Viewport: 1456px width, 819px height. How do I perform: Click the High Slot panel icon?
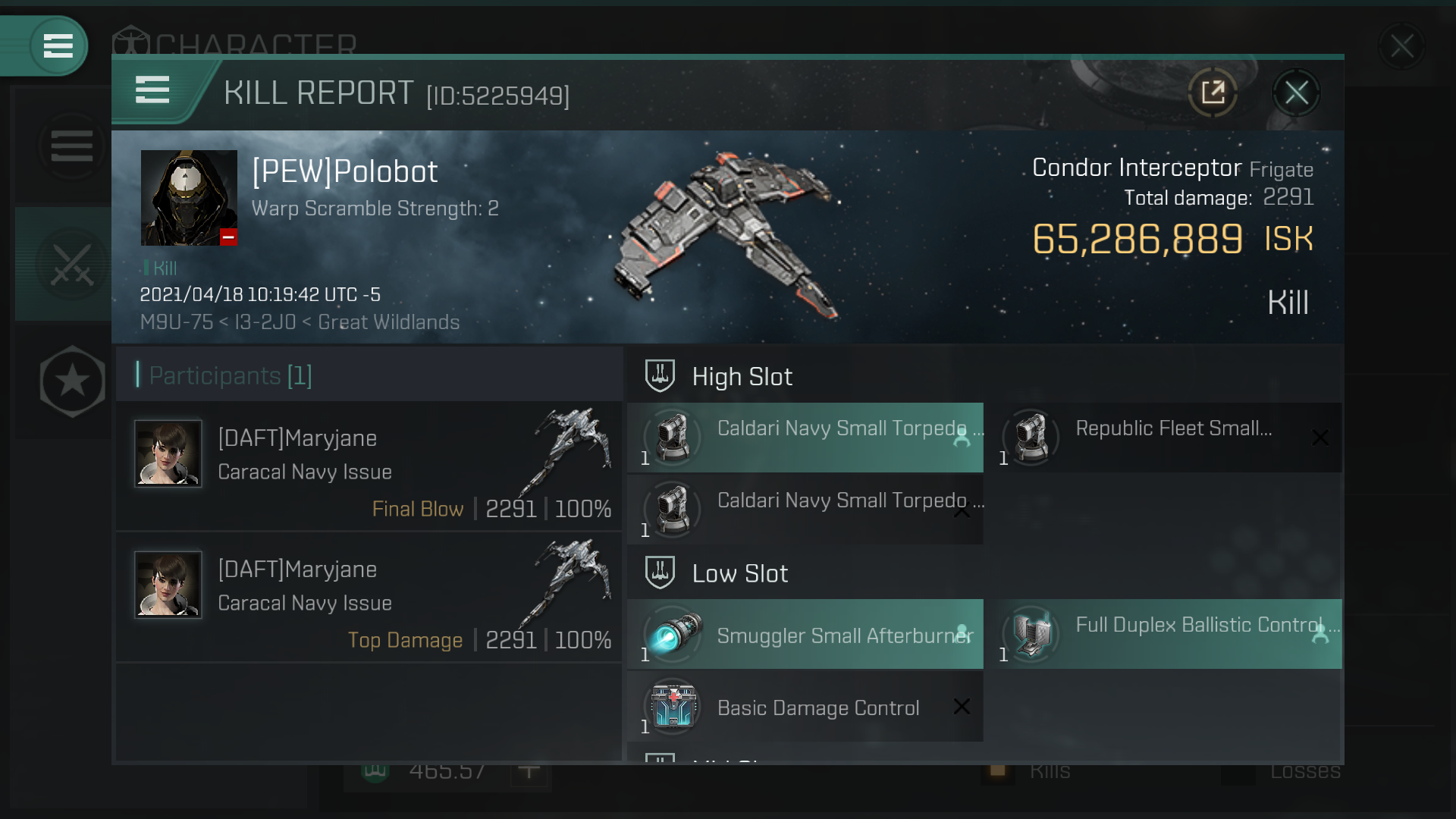point(660,376)
